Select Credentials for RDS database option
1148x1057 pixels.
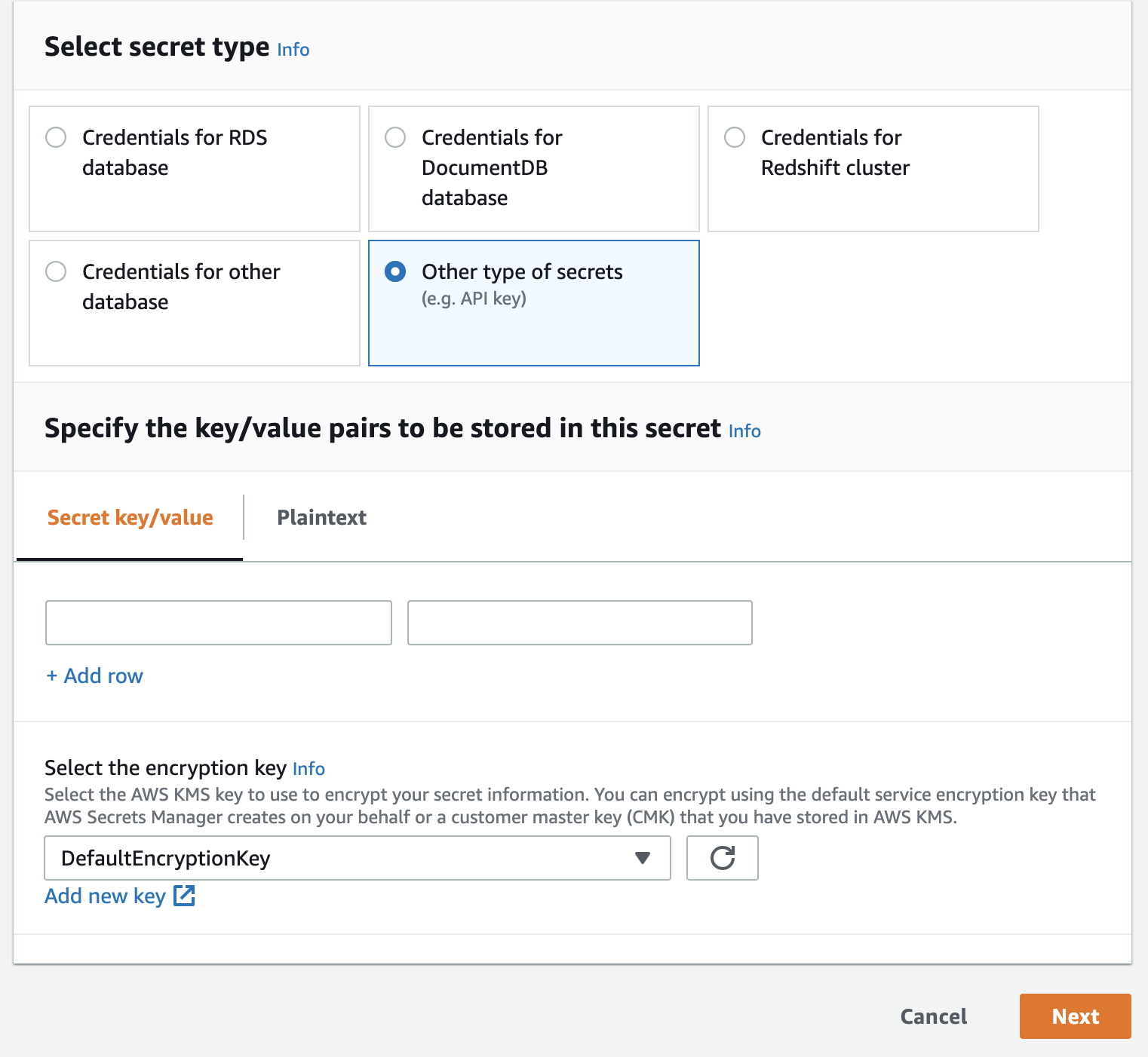tap(57, 137)
